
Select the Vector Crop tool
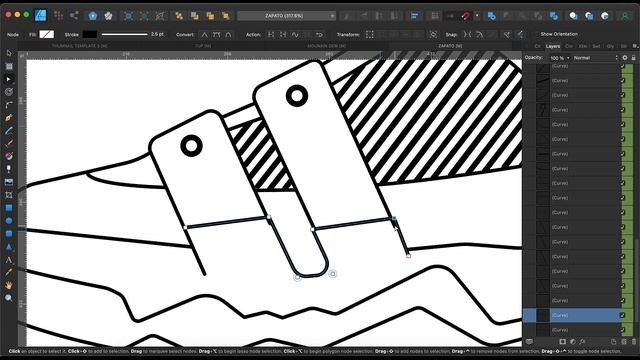pos(9,195)
